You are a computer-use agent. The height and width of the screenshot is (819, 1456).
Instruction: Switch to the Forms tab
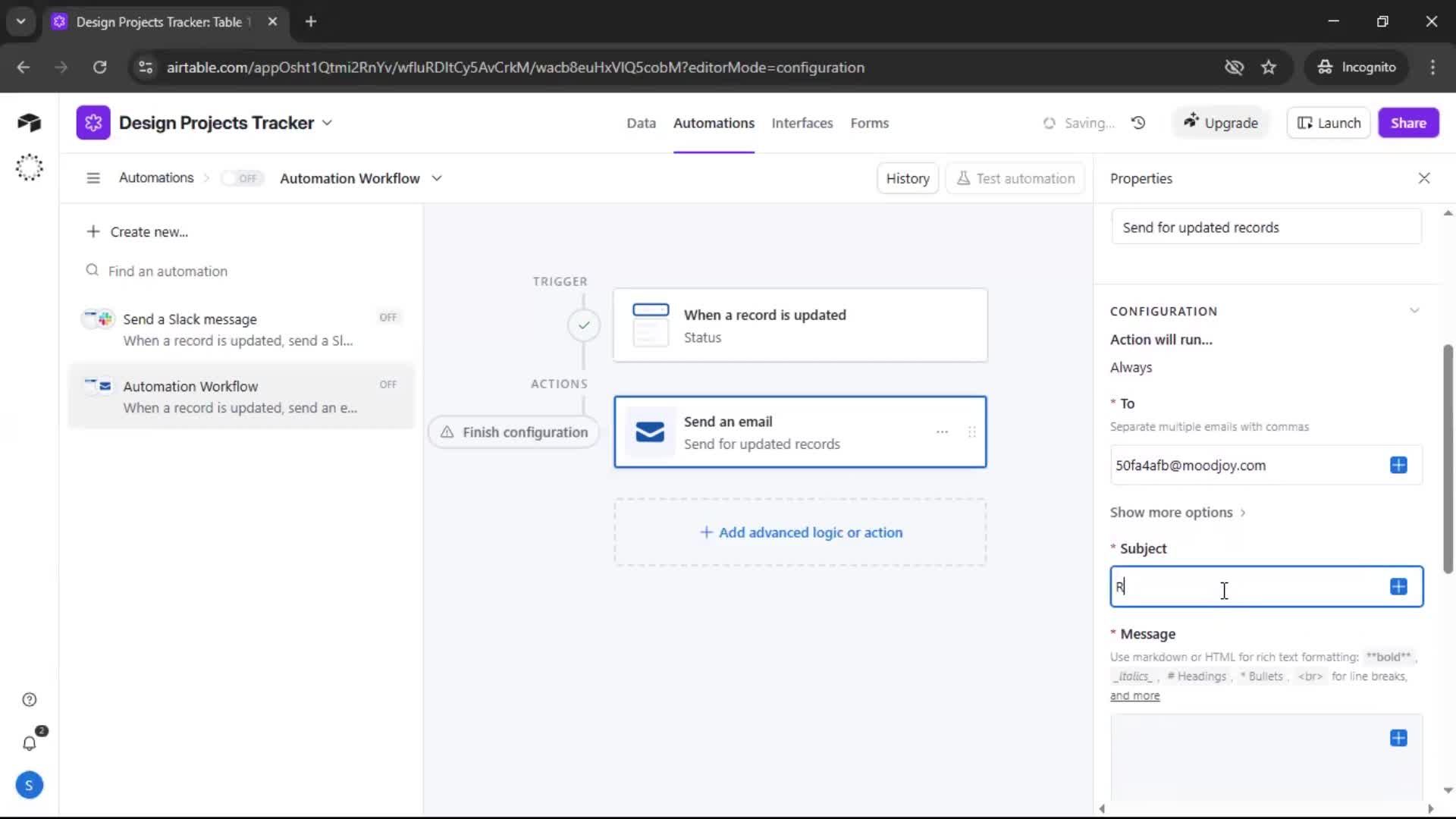869,123
